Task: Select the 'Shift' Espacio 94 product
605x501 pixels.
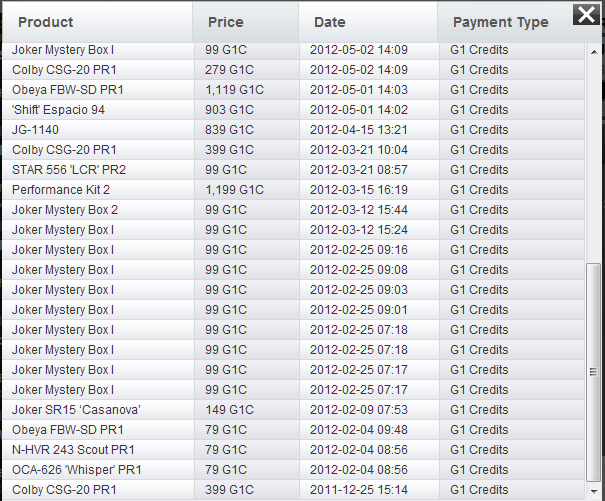Action: pos(58,110)
